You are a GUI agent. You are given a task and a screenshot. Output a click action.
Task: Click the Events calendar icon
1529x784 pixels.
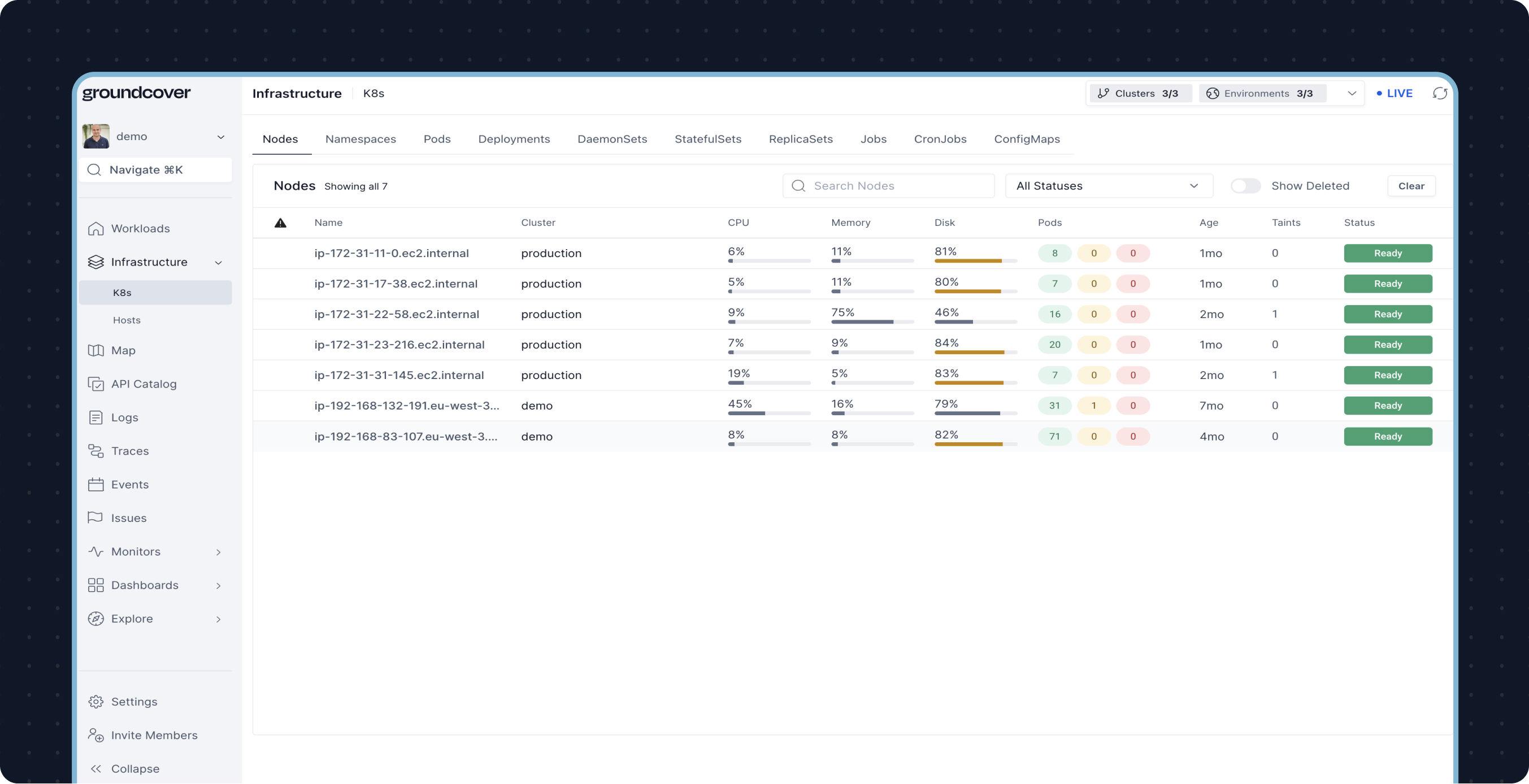point(95,484)
